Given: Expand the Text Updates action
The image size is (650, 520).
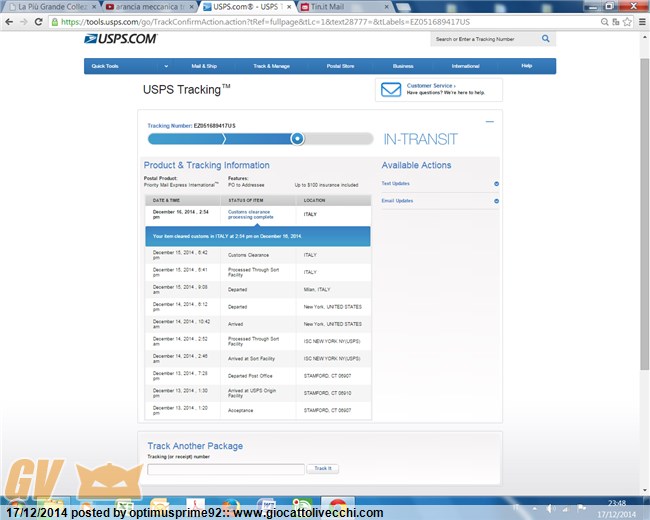Looking at the screenshot, I should click(496, 184).
